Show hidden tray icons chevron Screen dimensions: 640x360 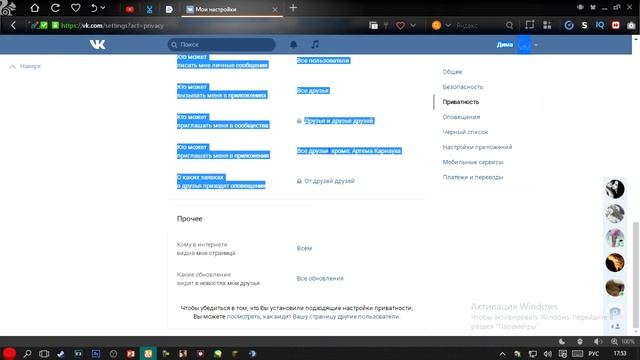coord(502,354)
